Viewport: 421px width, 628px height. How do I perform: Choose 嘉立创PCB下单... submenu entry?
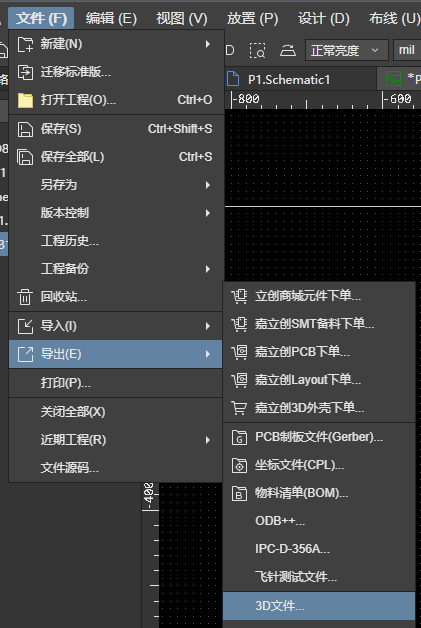pos(319,352)
